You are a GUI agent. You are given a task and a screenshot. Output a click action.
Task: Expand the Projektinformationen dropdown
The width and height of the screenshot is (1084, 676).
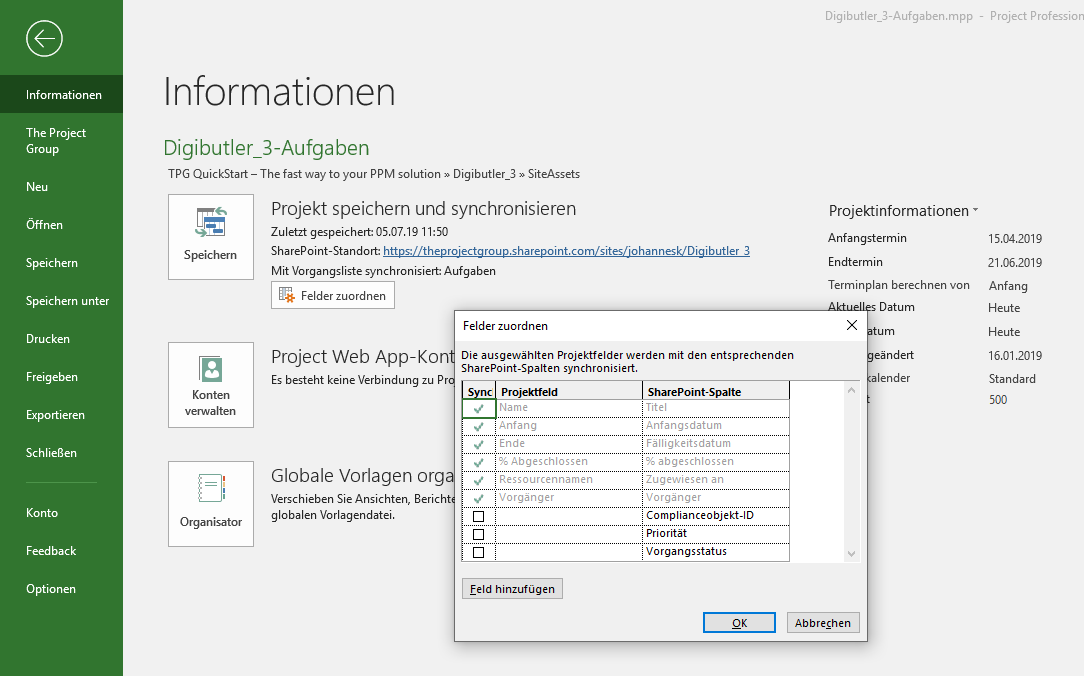pyautogui.click(x=903, y=211)
